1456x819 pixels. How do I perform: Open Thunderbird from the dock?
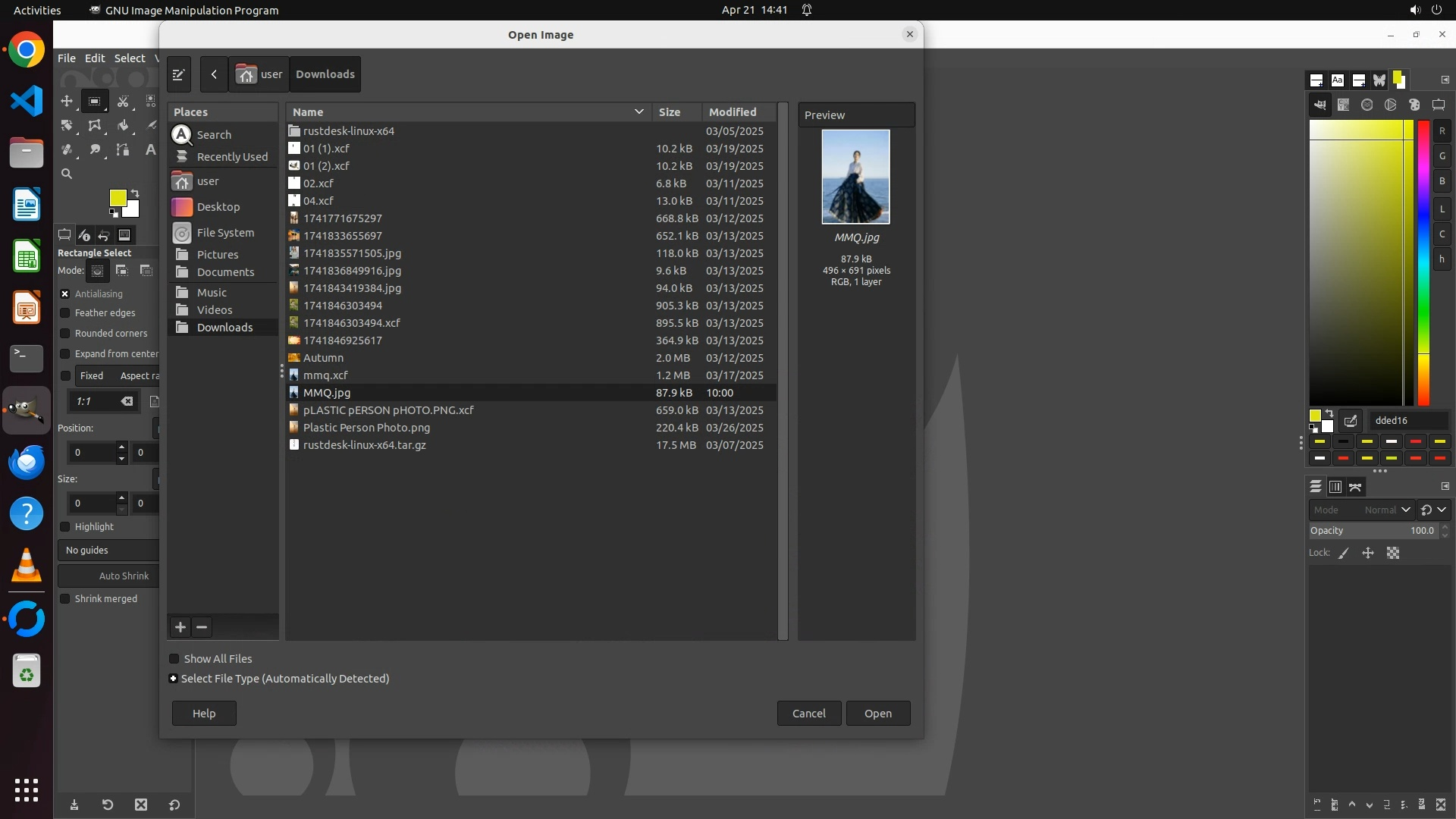click(x=27, y=462)
